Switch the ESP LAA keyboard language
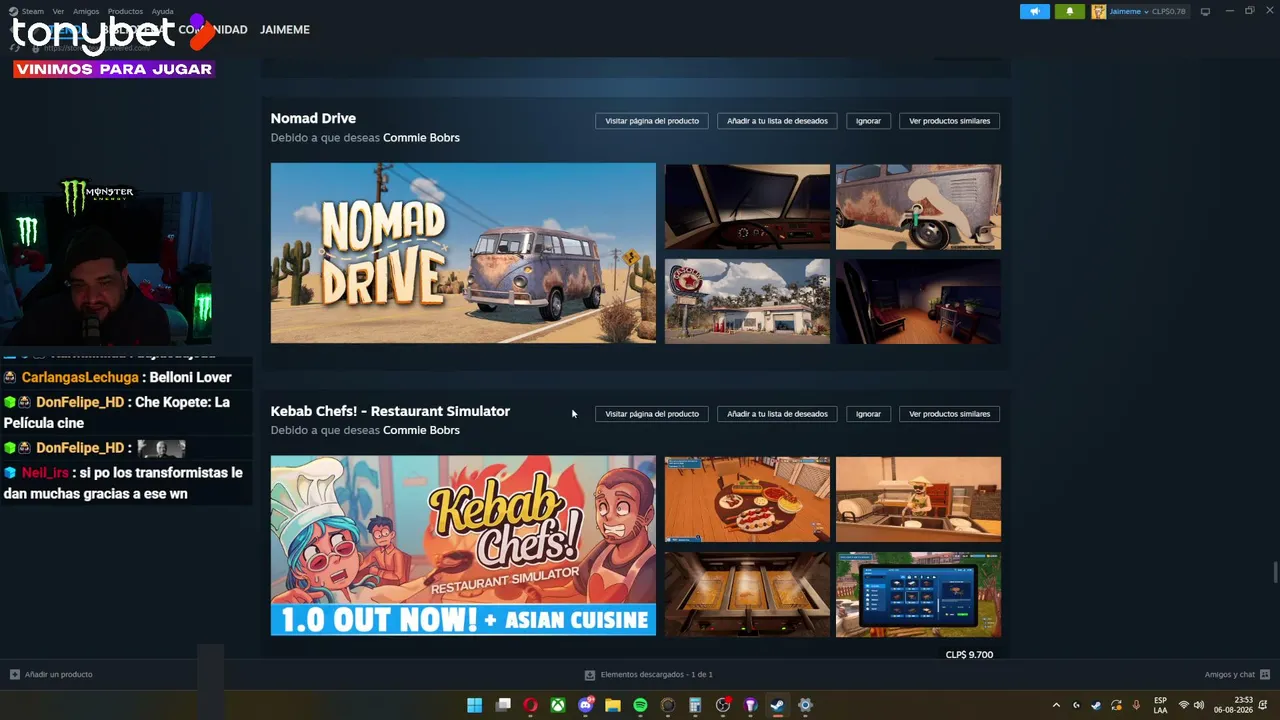 pyautogui.click(x=1160, y=705)
